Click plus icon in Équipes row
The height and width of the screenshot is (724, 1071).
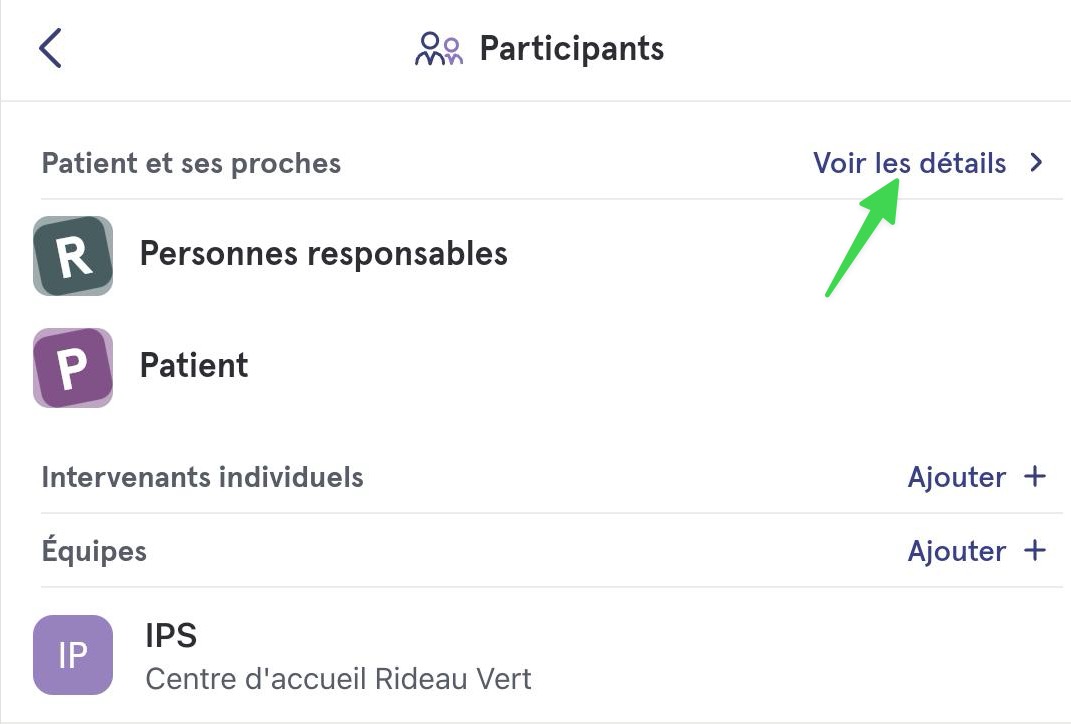[1035, 550]
